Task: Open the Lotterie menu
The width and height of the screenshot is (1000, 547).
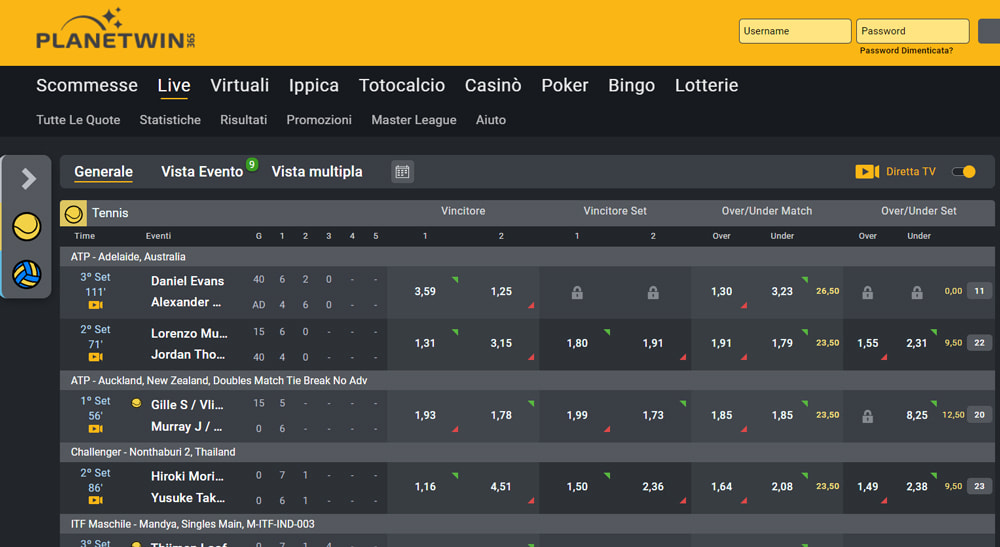Action: point(707,85)
